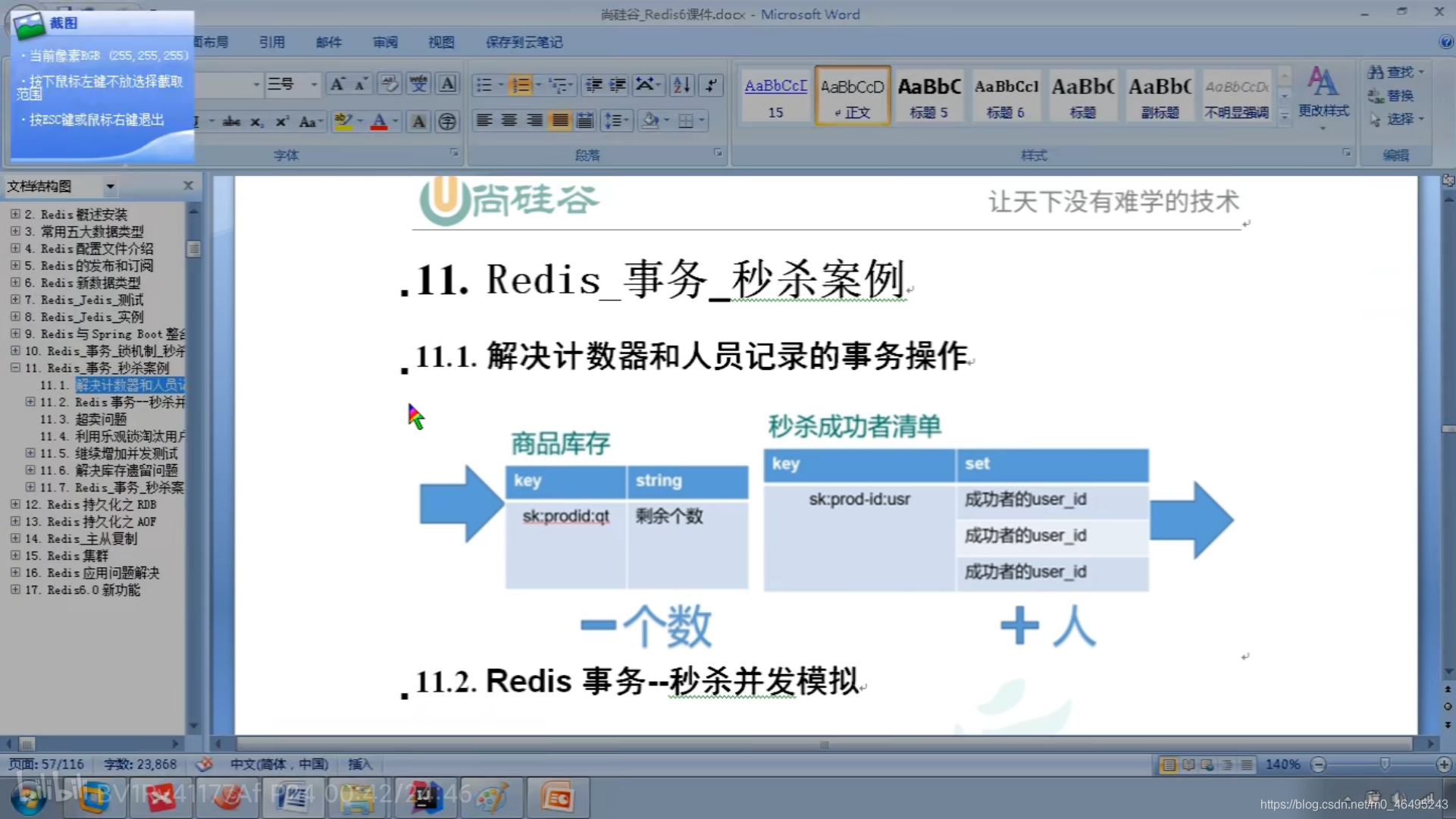The image size is (1456, 819).
Task: Click the paragraph shading bucket icon
Action: coord(650,121)
